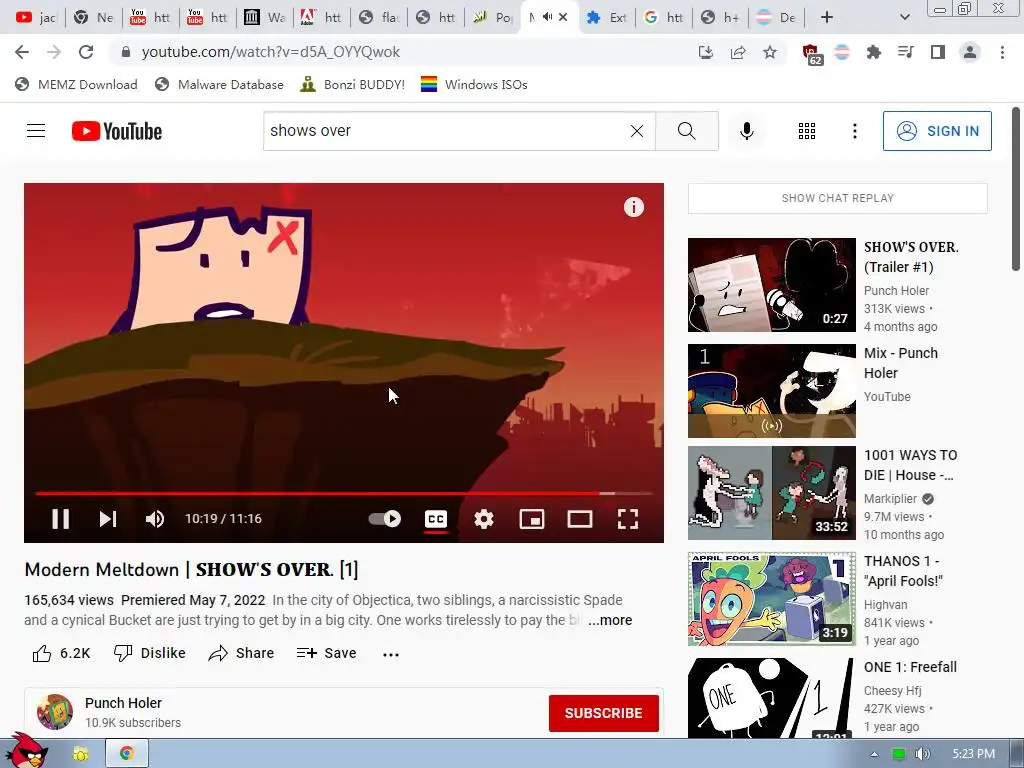
Task: Open Punch Holer channel avatar
Action: [55, 712]
